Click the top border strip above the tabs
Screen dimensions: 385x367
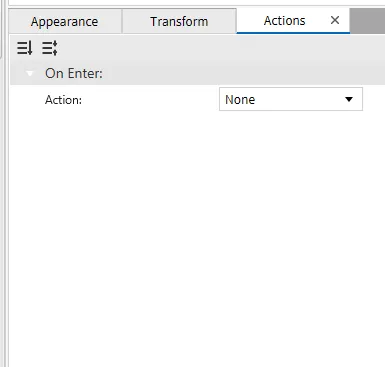pos(197,3)
